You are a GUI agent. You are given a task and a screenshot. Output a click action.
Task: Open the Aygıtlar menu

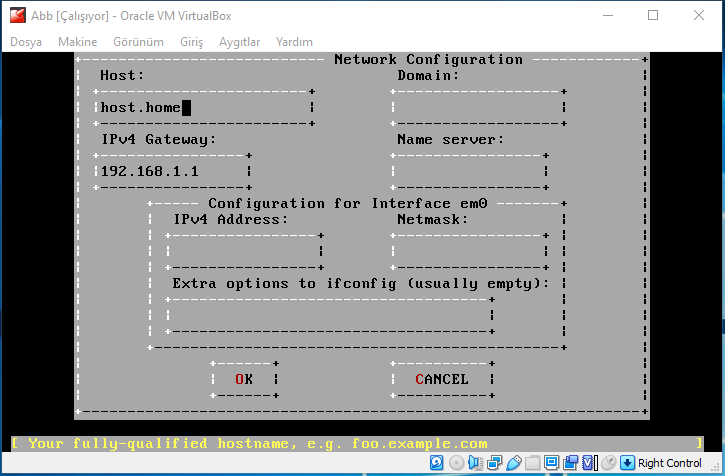(240, 42)
